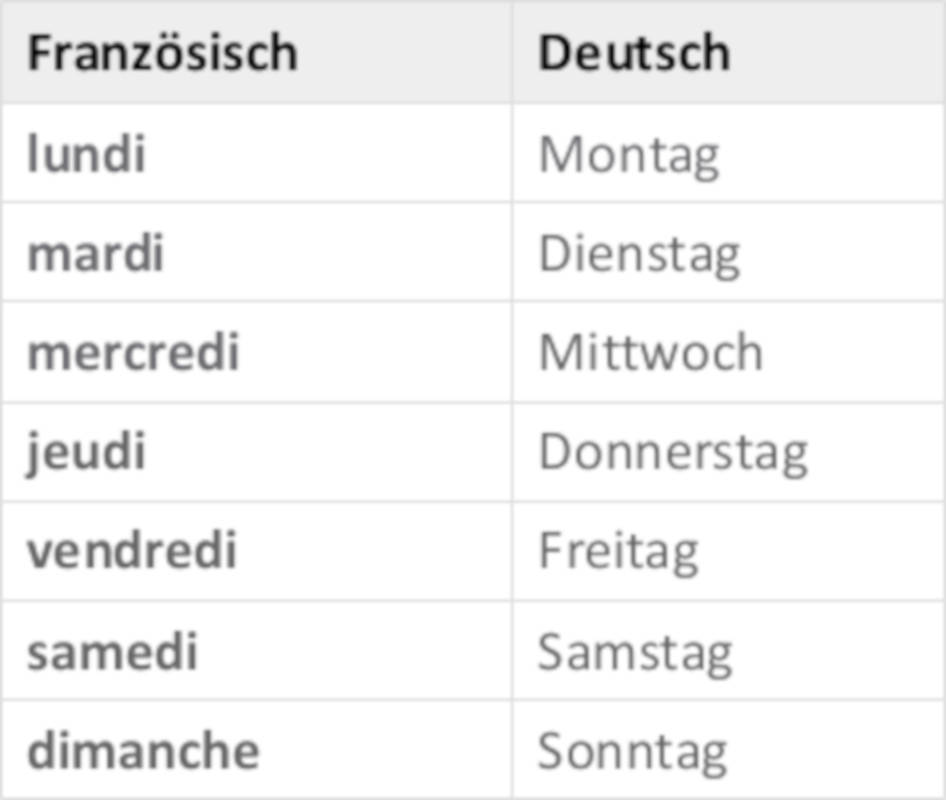The image size is (946, 800).
Task: Click the Donnerstag cell
Action: click(673, 451)
